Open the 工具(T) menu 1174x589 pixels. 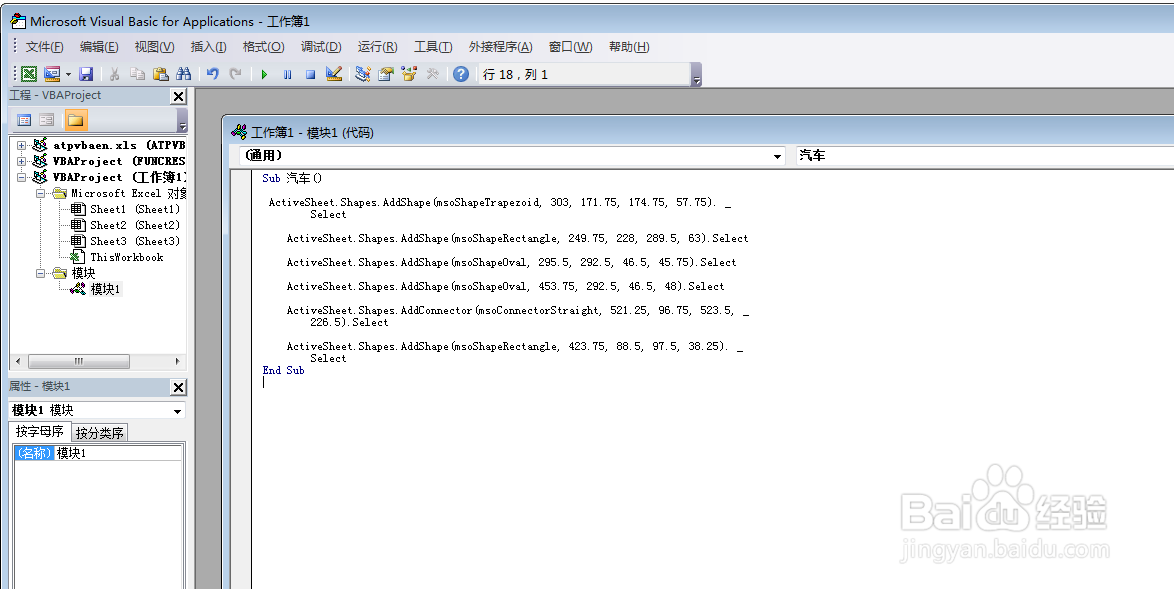coord(433,46)
